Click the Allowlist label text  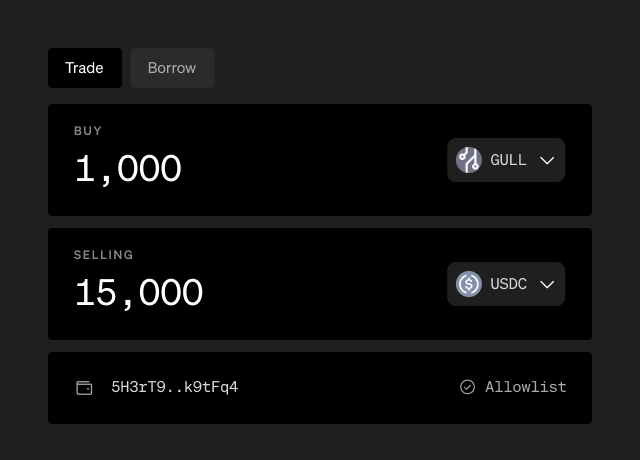525,387
